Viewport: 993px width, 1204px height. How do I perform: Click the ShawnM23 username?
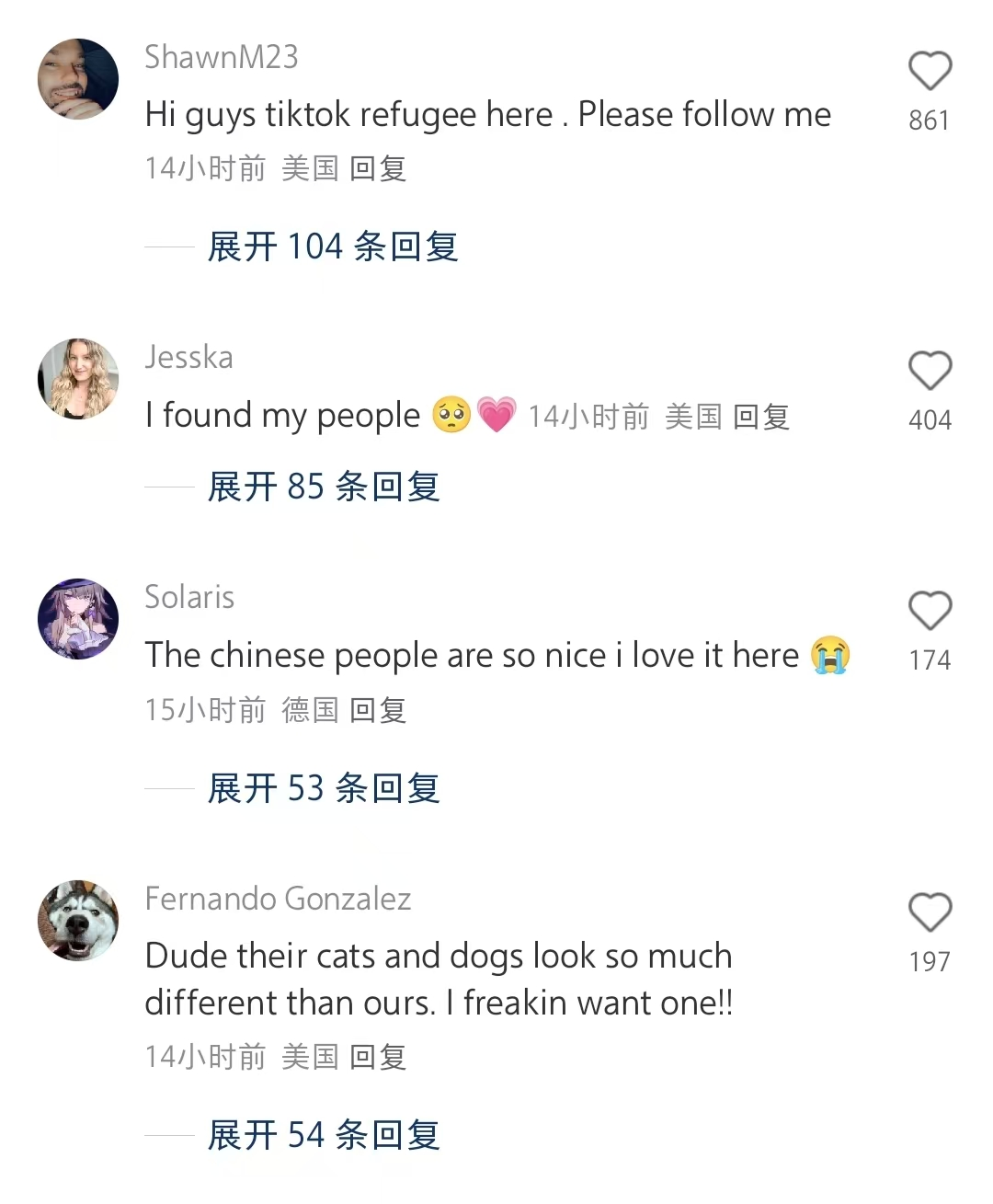(222, 57)
